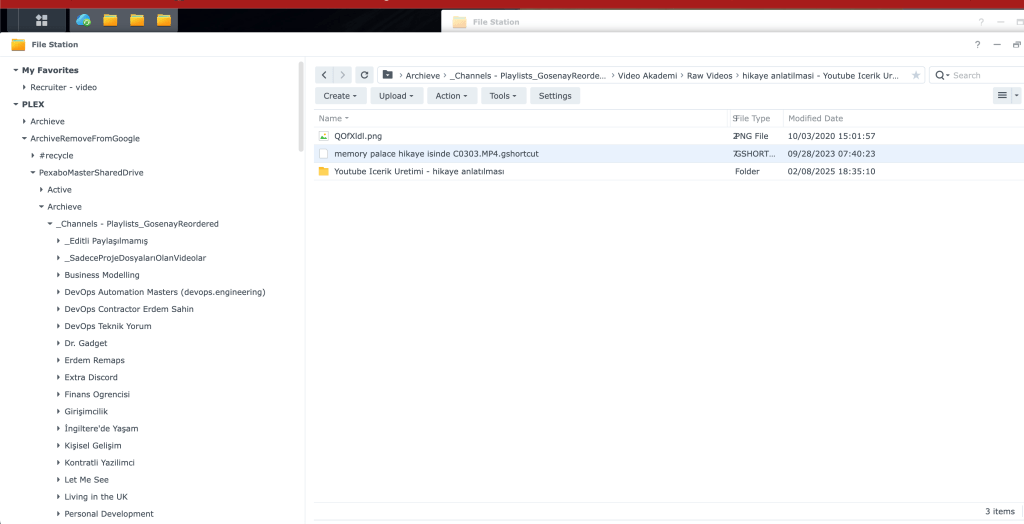Add current folder to favorites star

[916, 75]
